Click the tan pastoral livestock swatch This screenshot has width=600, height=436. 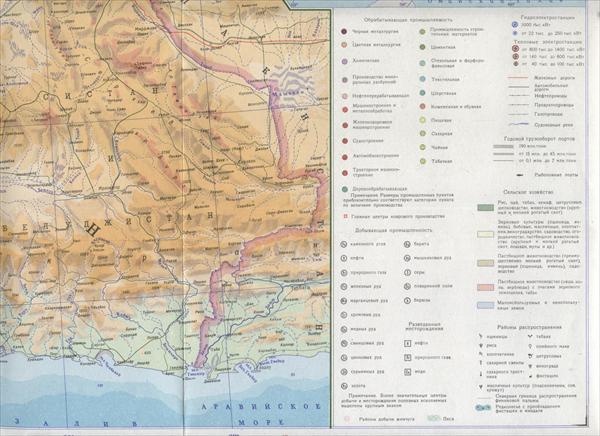485,263
